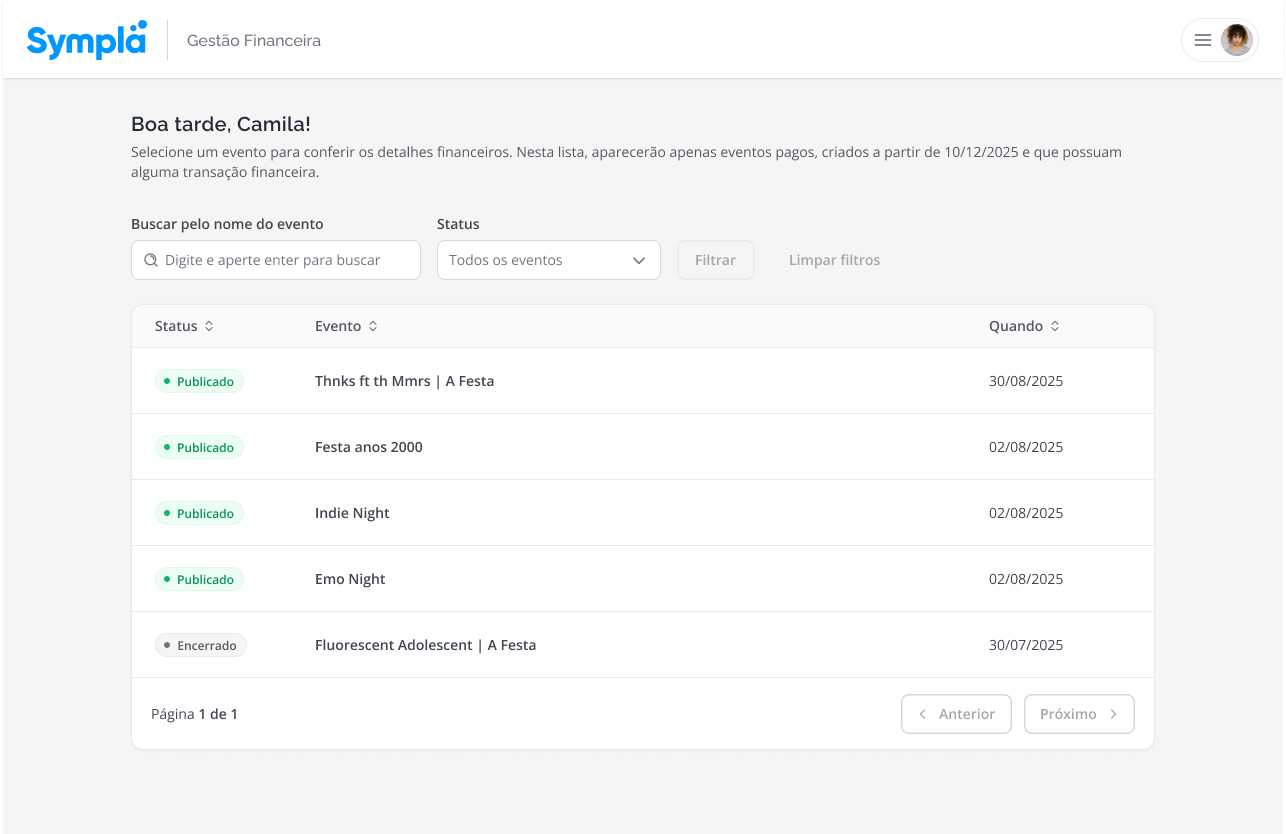The width and height of the screenshot is (1286, 834).
Task: Select the Emo Night event
Action: point(350,579)
